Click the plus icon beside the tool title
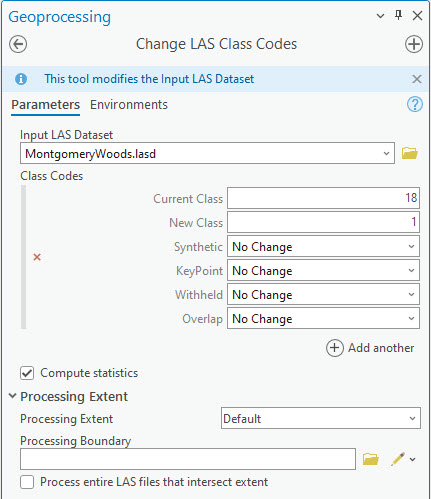 coord(414,44)
